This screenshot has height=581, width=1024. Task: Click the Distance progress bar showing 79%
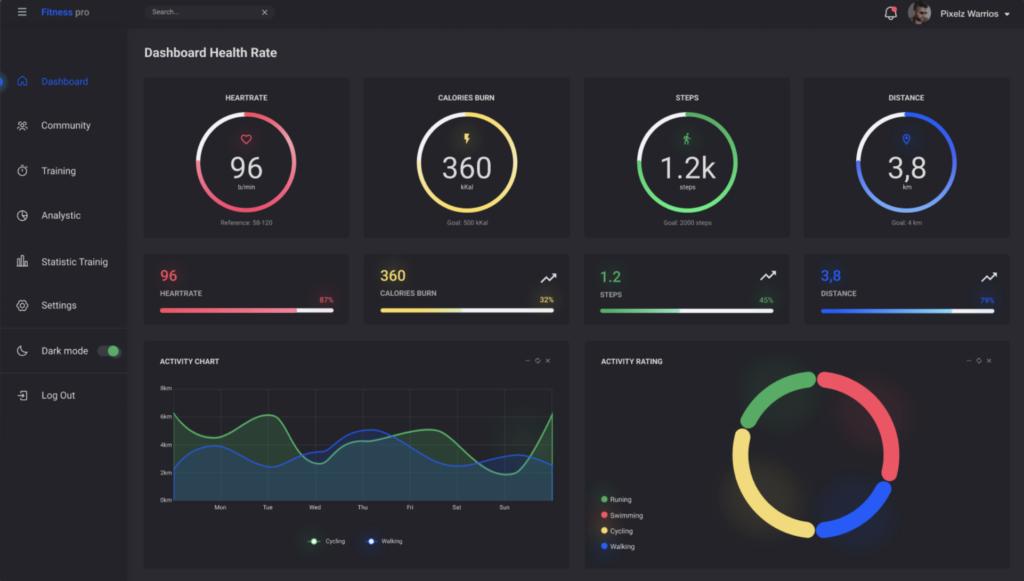tap(908, 310)
